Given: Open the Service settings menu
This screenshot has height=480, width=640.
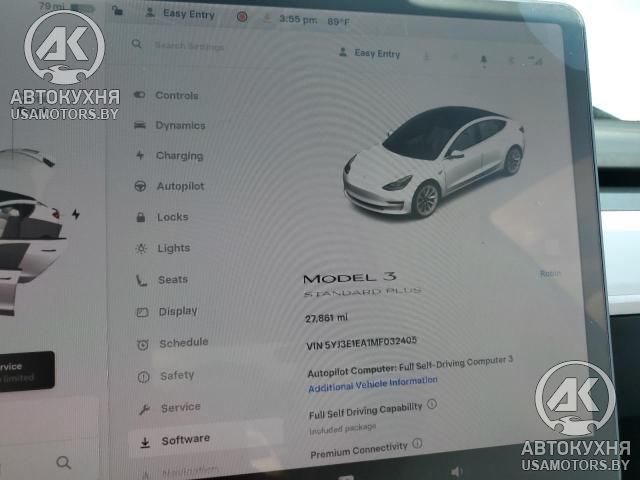Looking at the screenshot, I should [169, 407].
